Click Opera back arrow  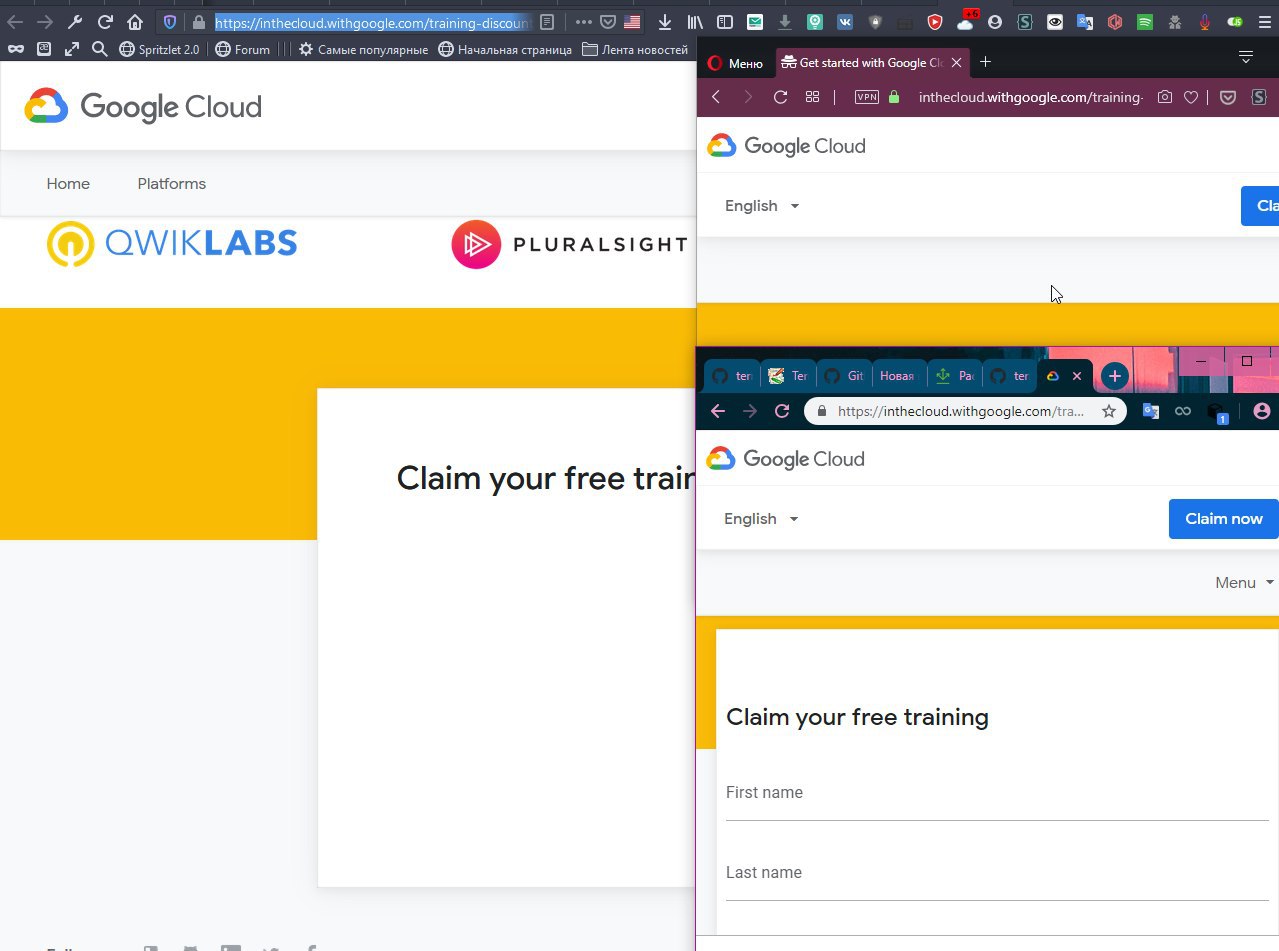716,97
